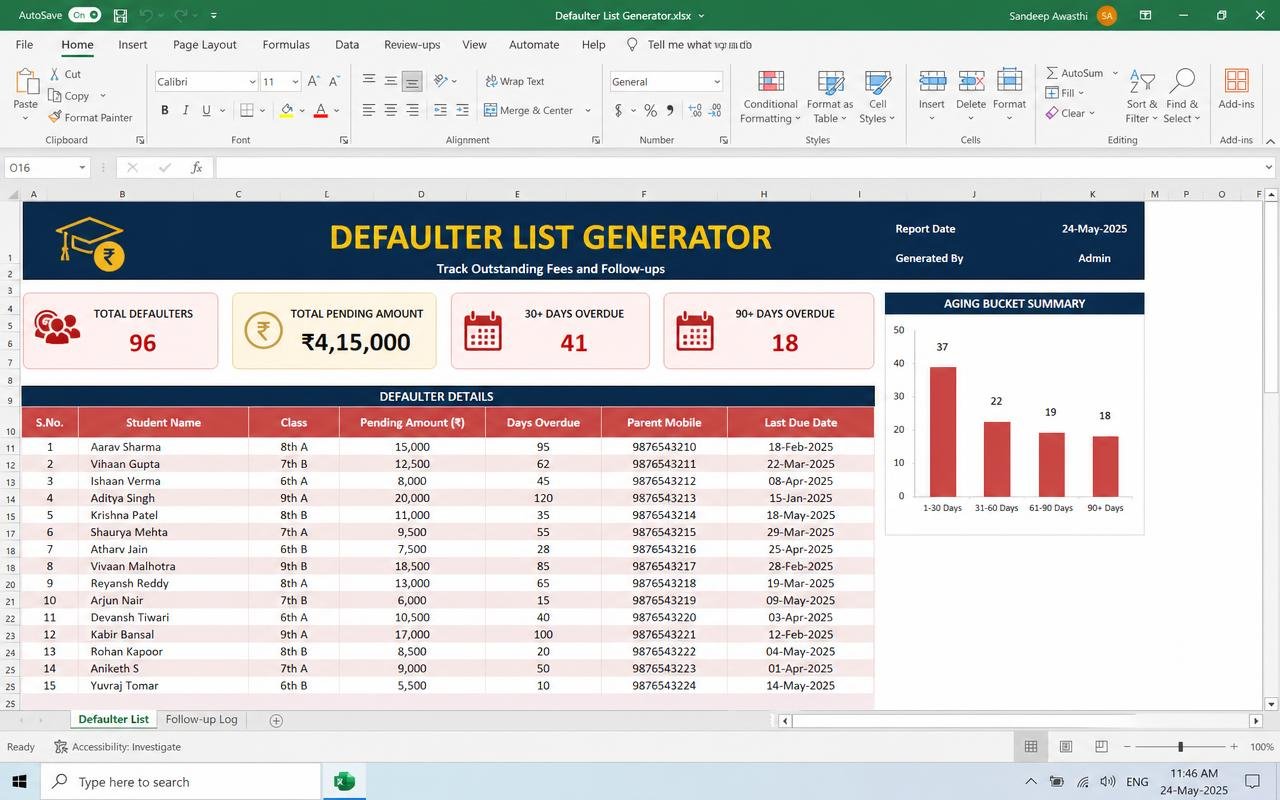The width and height of the screenshot is (1280, 800).
Task: Toggle Italic formatting
Action: coord(185,110)
